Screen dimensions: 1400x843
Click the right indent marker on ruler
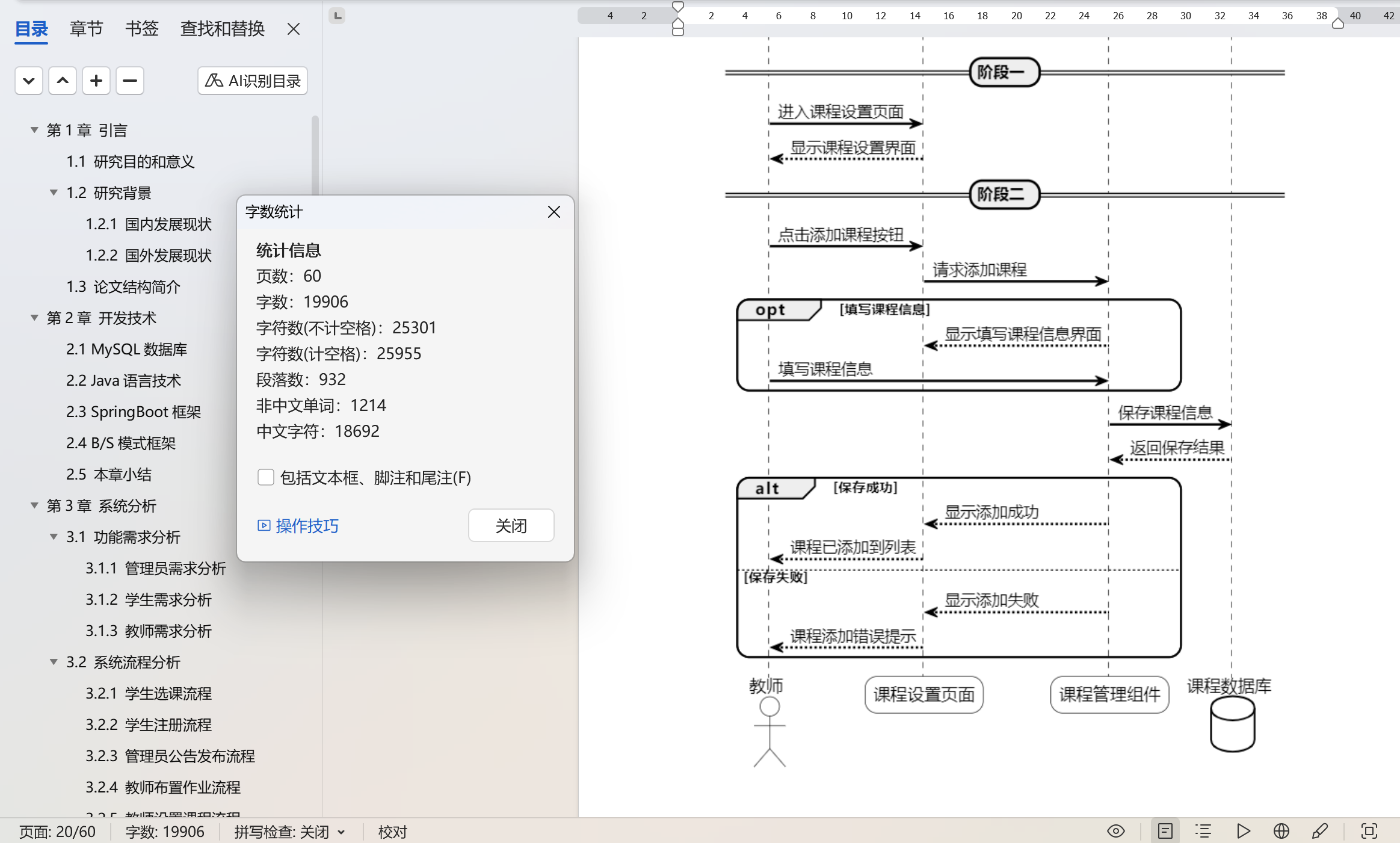click(x=1337, y=24)
